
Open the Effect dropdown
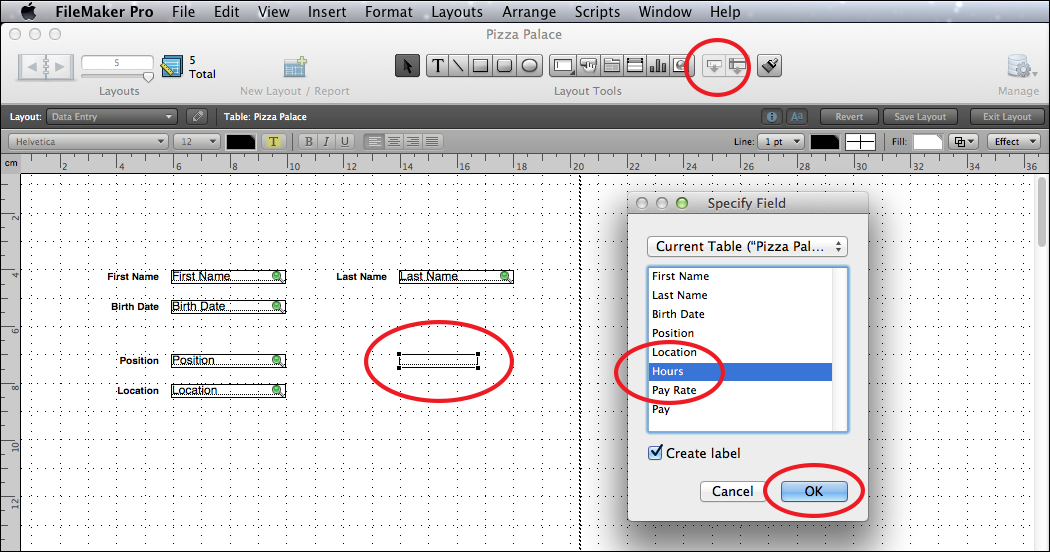point(1012,141)
